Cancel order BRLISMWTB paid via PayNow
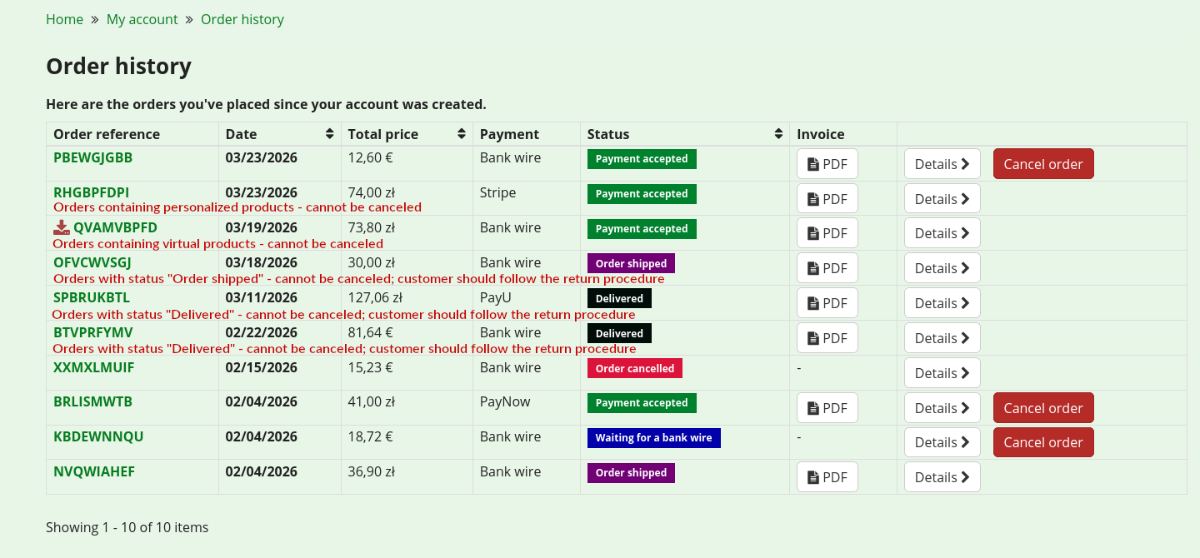1200x558 pixels. point(1043,408)
